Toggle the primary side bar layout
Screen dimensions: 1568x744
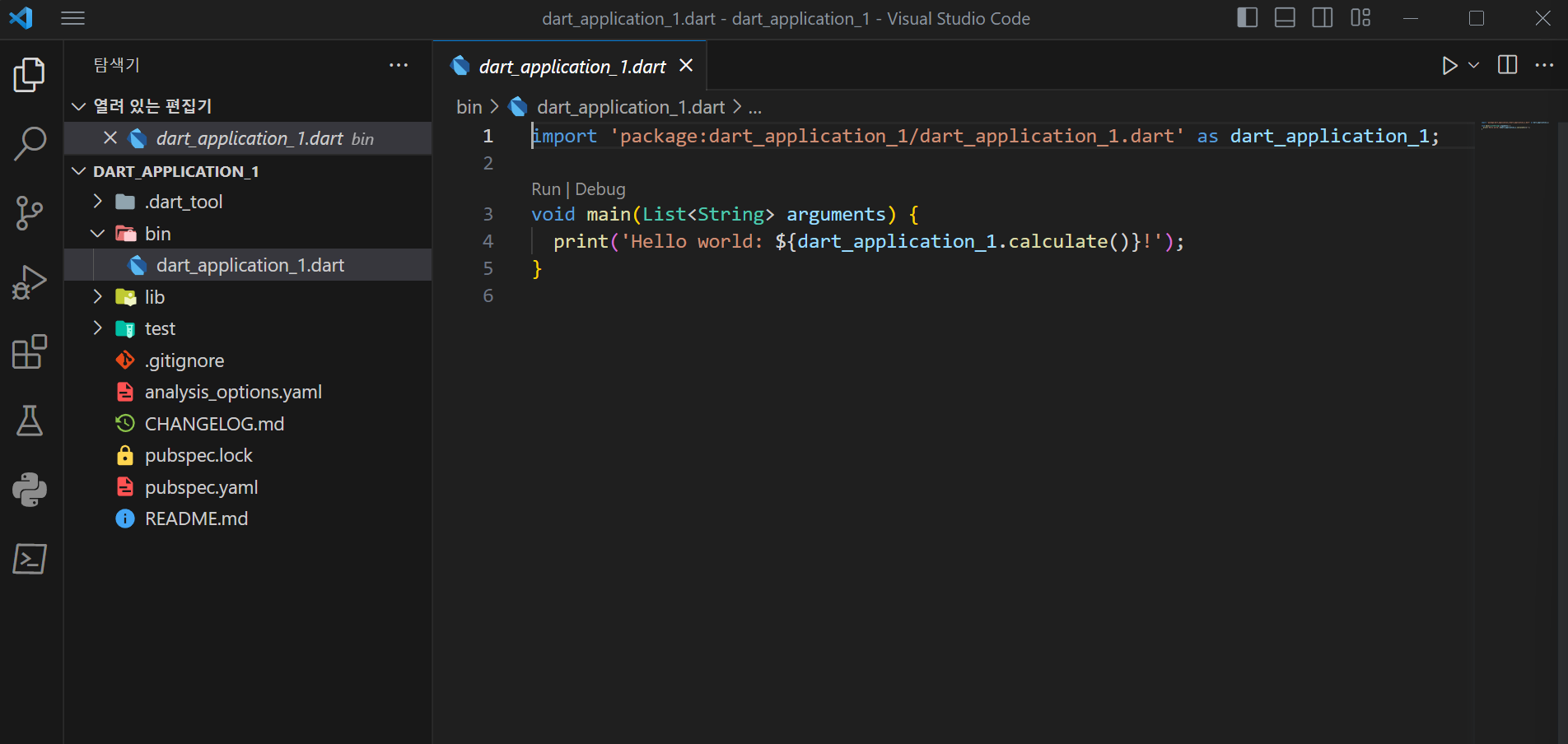click(1248, 17)
